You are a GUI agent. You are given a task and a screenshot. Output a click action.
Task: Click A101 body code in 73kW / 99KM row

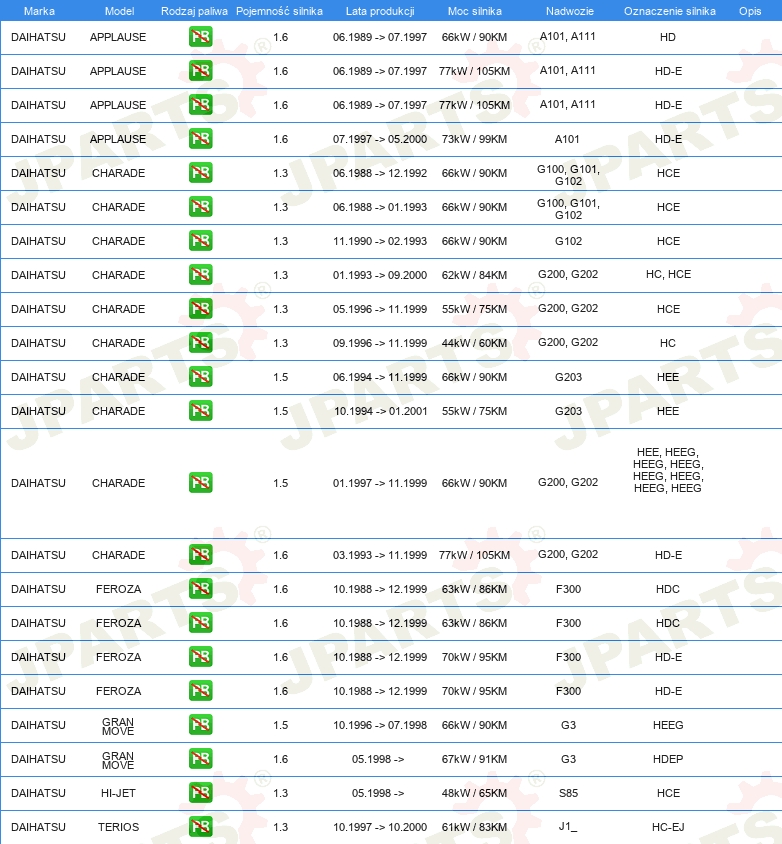[x=567, y=139]
